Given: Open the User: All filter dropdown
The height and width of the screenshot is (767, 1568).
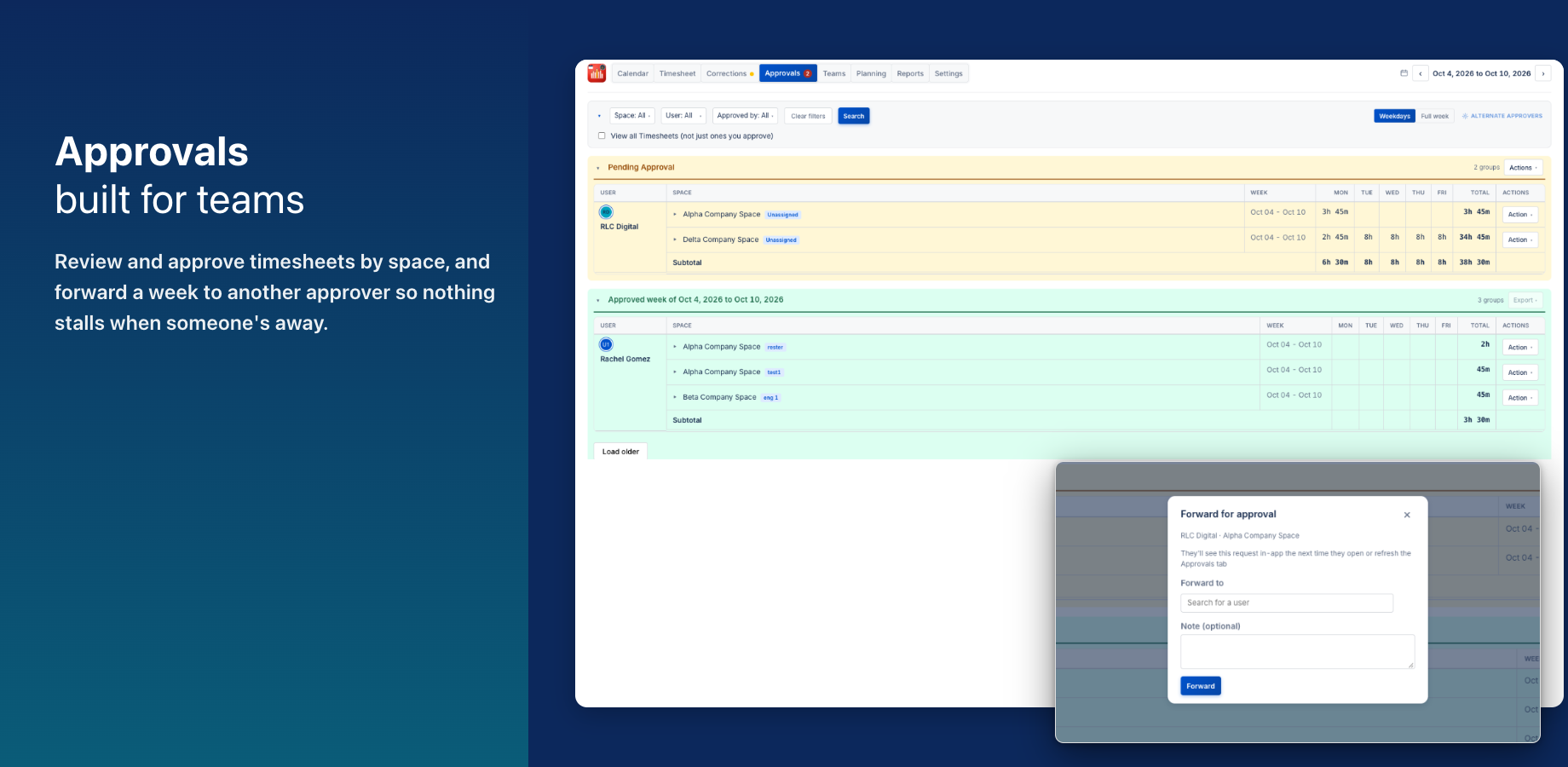Looking at the screenshot, I should click(683, 116).
